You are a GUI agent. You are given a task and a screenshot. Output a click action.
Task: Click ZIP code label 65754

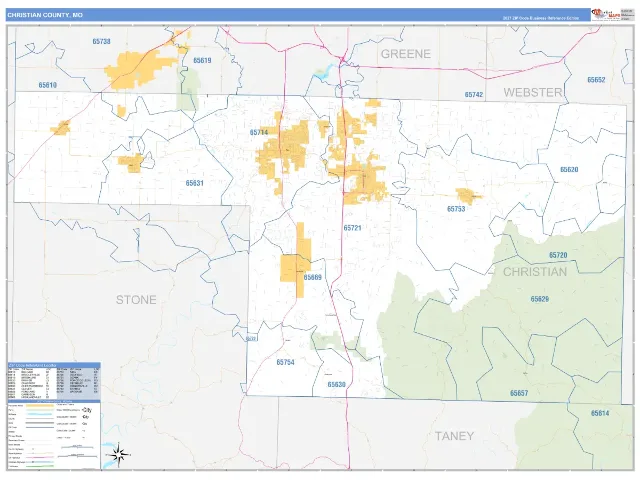click(285, 362)
